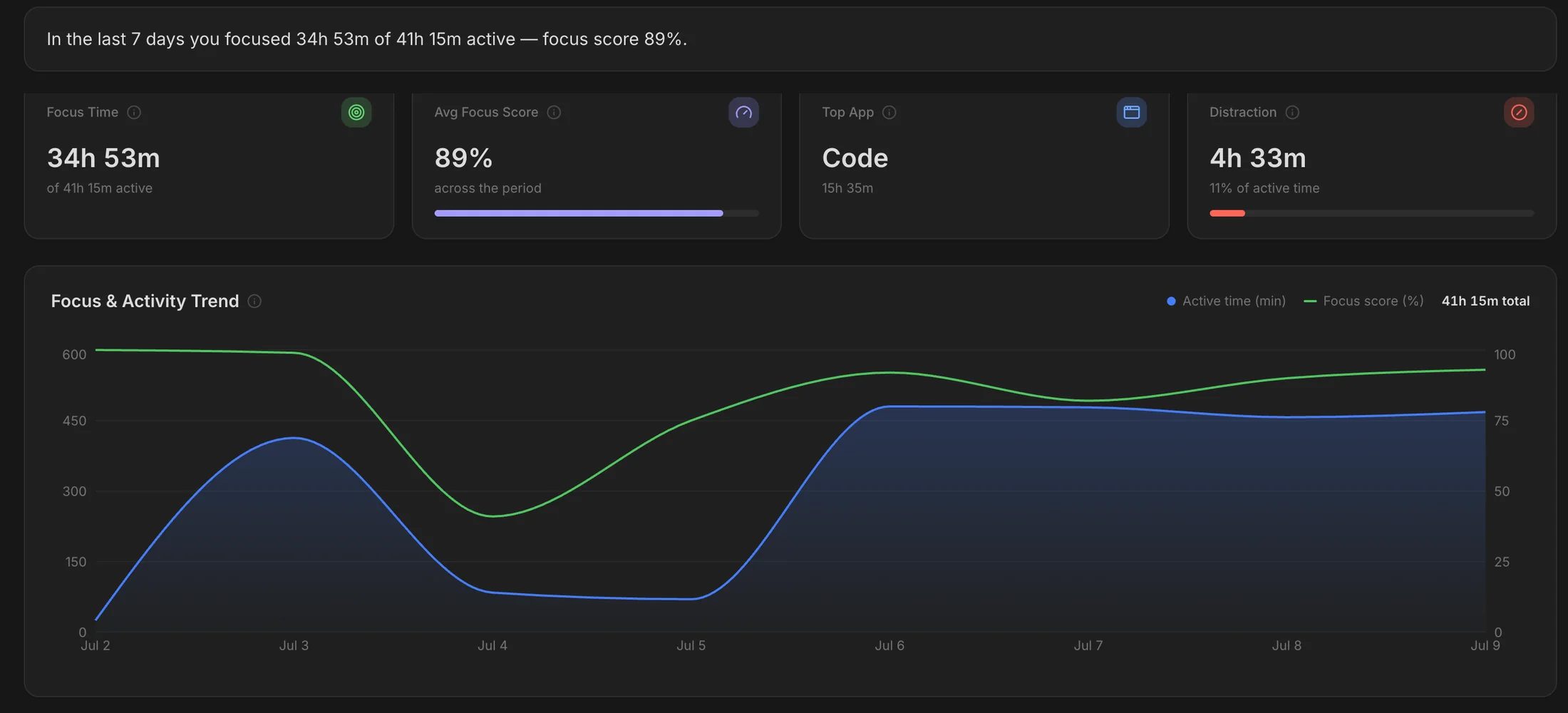This screenshot has width=1568, height=713.
Task: Click the purple focus score progress bar
Action: pos(597,213)
